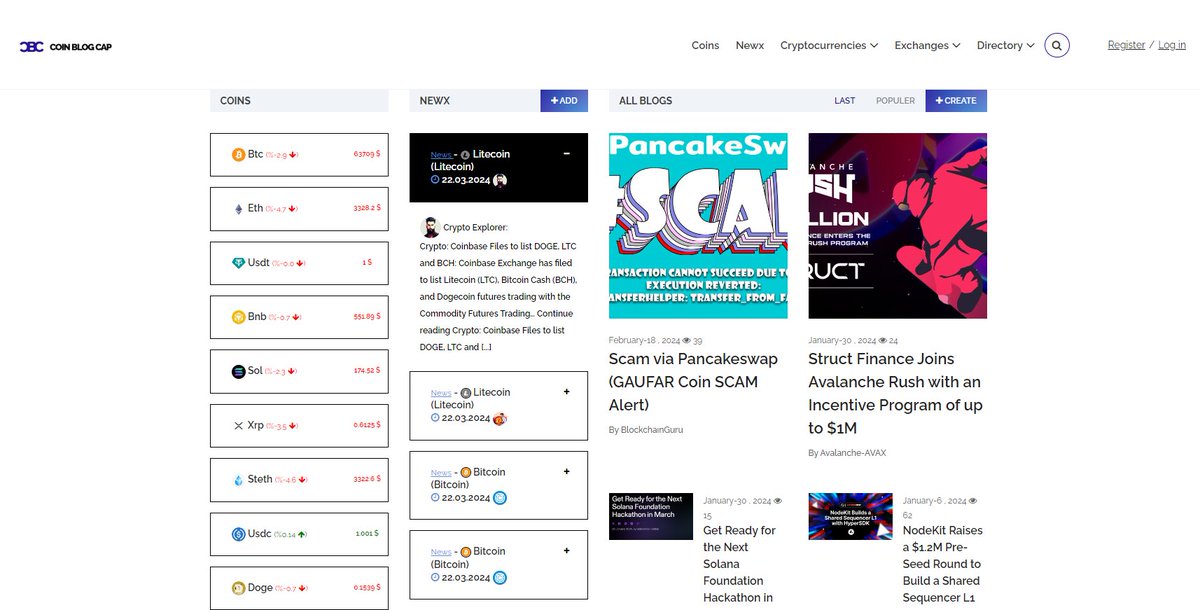Click the Usdc coin icon
This screenshot has width=1200, height=610.
(238, 534)
